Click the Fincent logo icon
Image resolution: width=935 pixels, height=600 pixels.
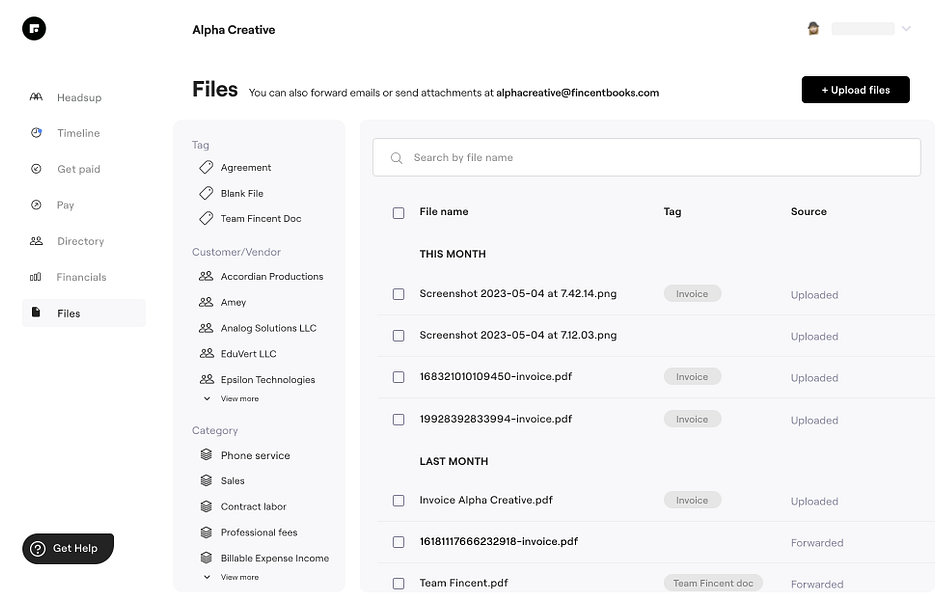(34, 29)
